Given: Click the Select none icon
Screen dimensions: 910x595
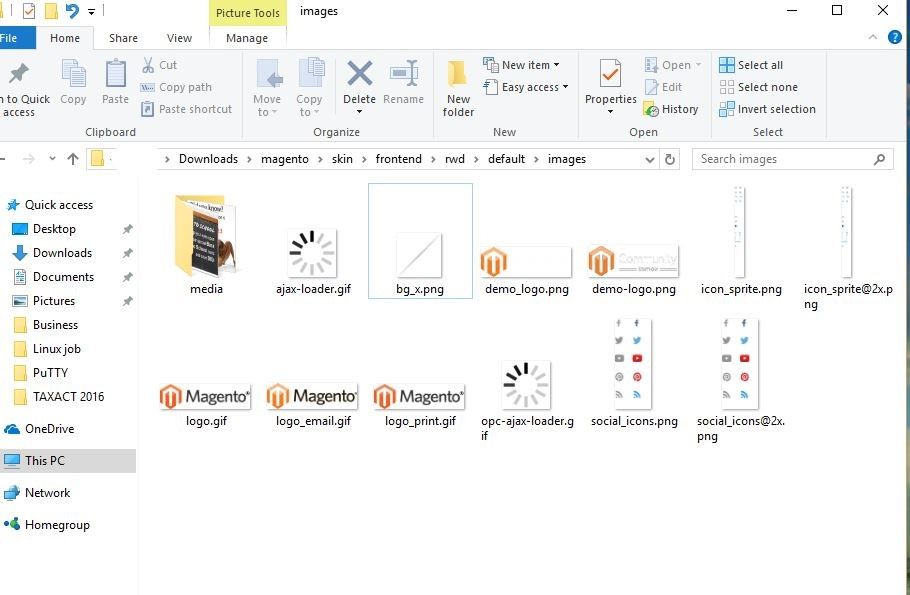Looking at the screenshot, I should pyautogui.click(x=727, y=87).
